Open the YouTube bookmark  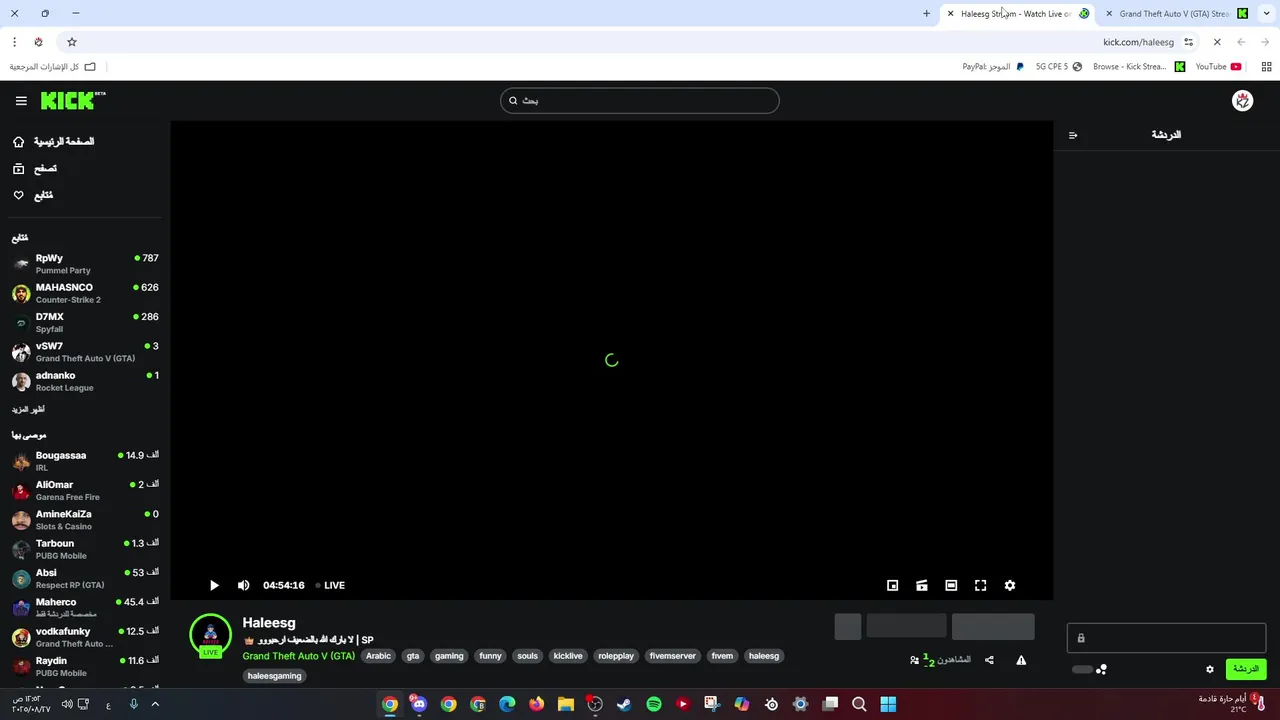click(x=1218, y=67)
